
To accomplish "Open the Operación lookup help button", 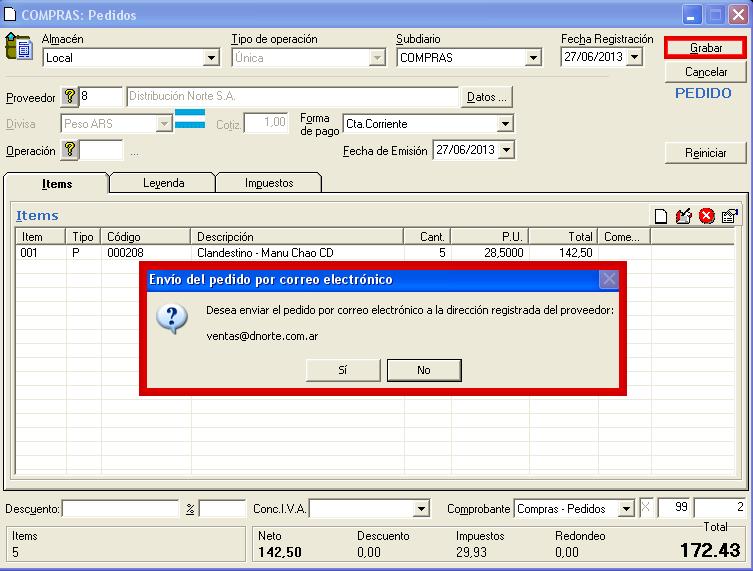I will click(69, 150).
